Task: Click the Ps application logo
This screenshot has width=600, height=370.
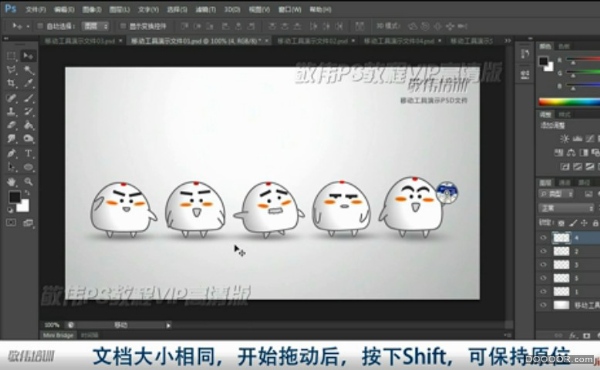Action: (10, 8)
